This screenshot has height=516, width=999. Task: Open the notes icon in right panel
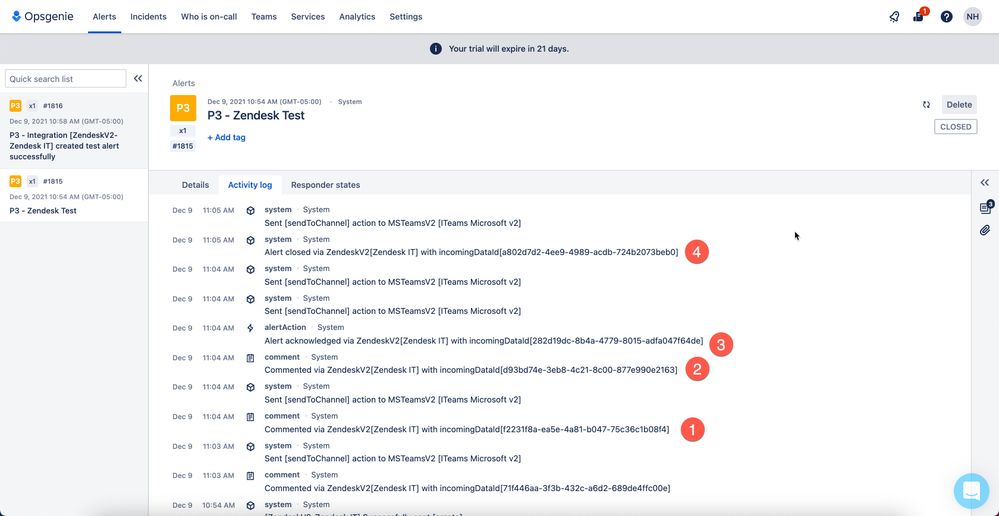(x=985, y=208)
